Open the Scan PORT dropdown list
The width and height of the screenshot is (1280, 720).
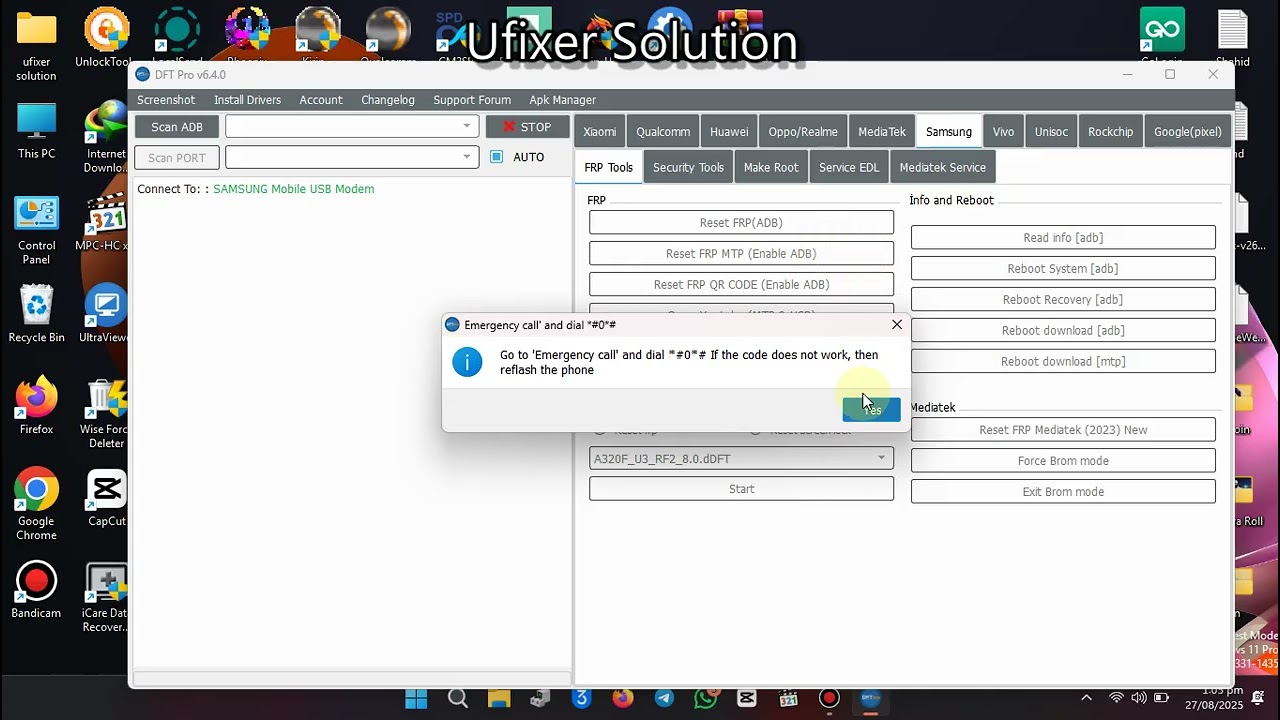click(466, 157)
